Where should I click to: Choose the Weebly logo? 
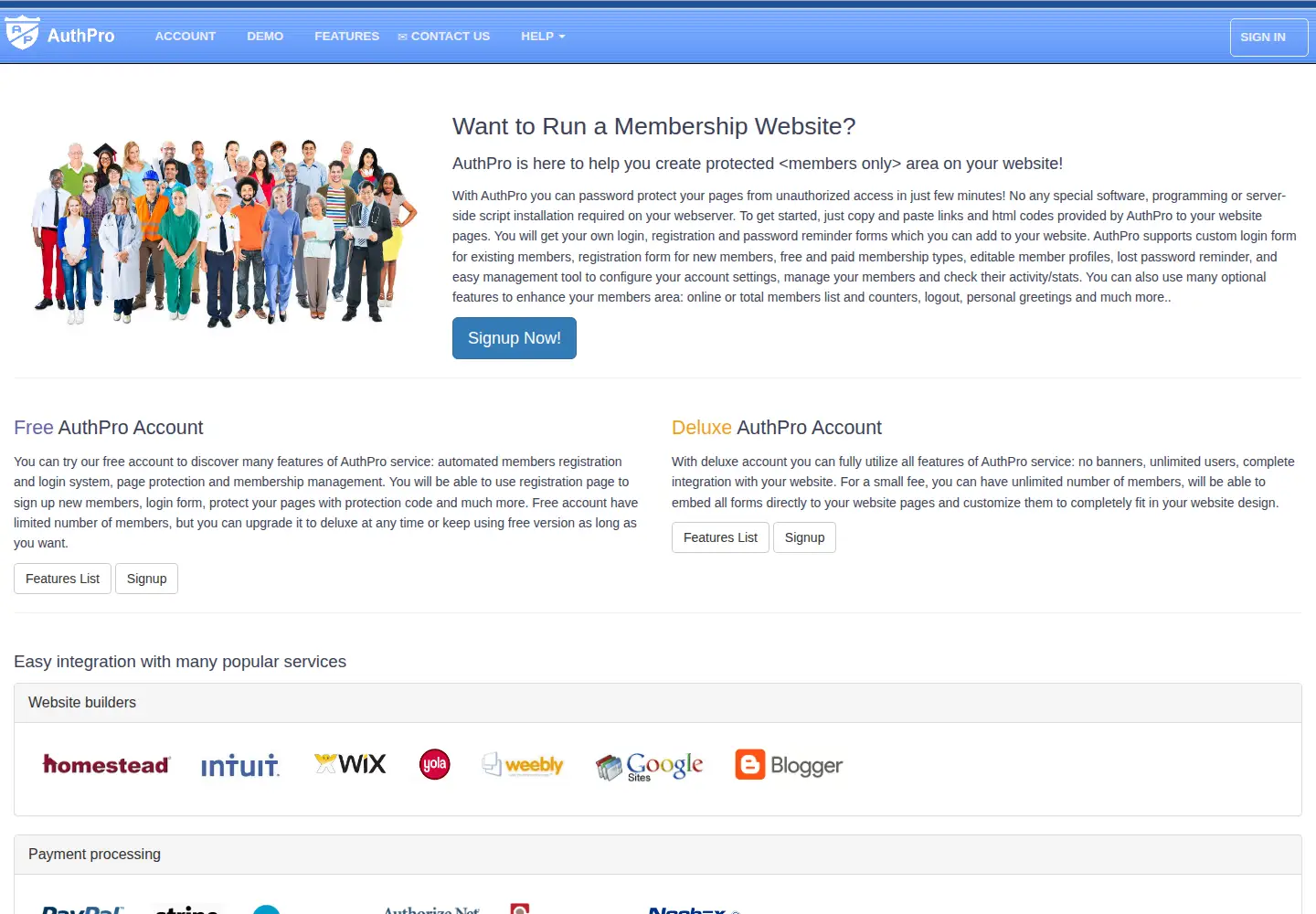523,764
